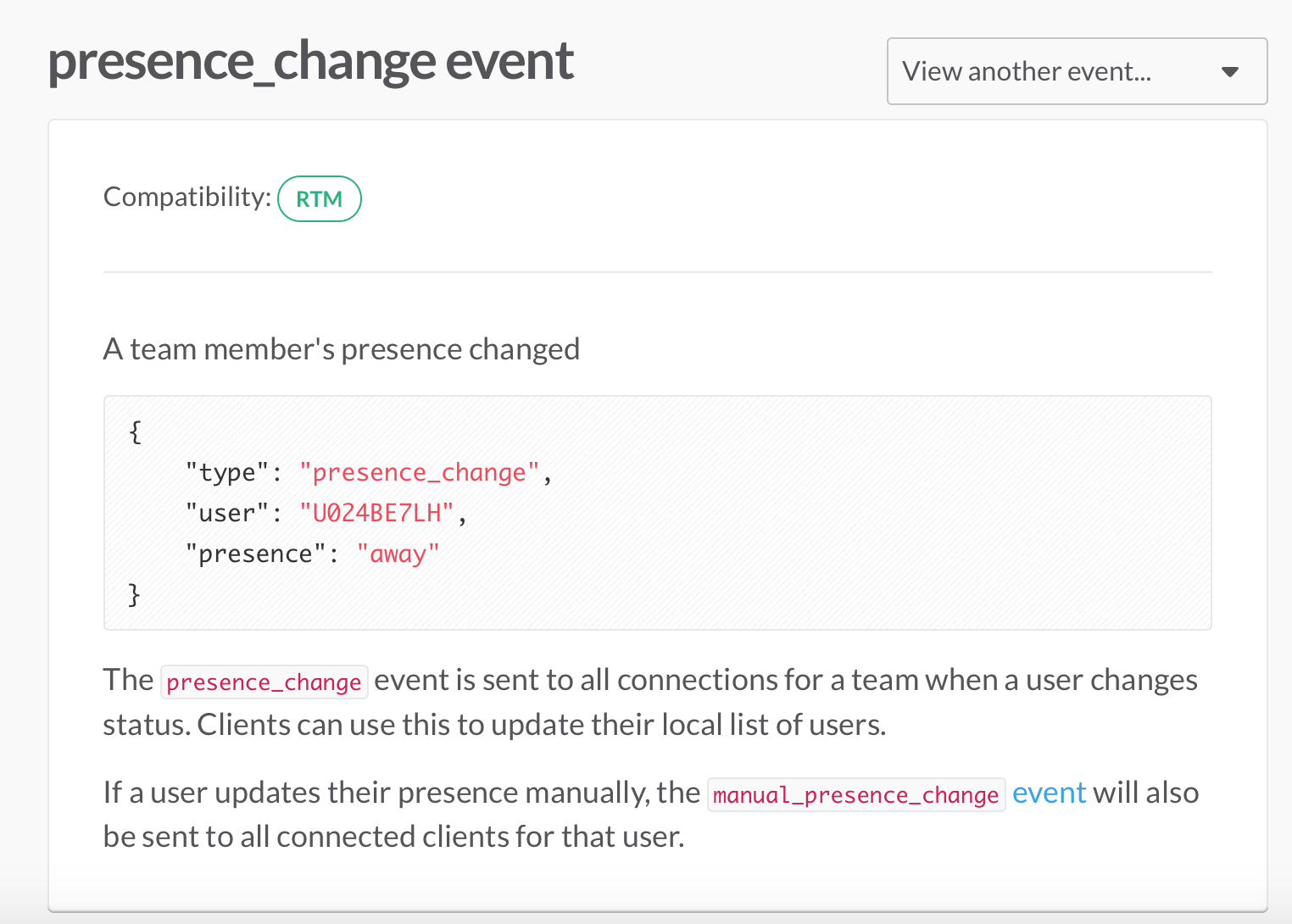Select the "away" presence value
1292x924 pixels.
(398, 554)
